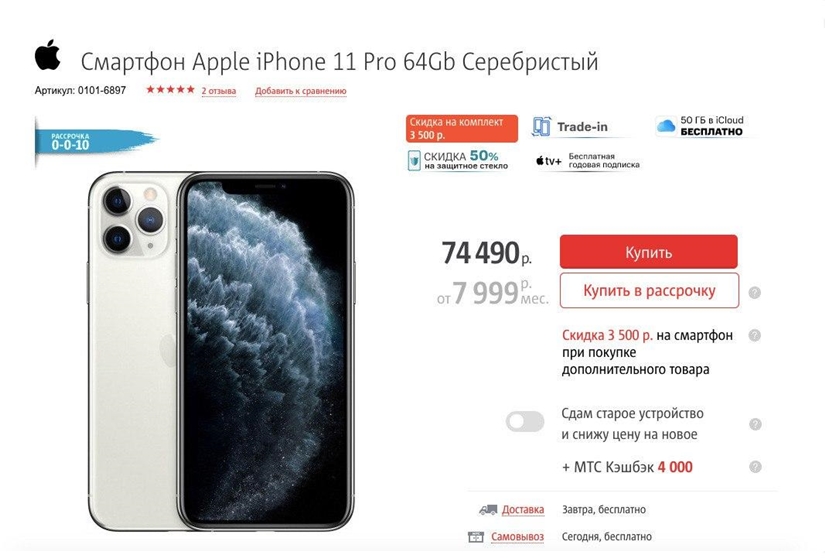The width and height of the screenshot is (825, 558).
Task: Click Добавить к сравнению link
Action: pyautogui.click(x=301, y=91)
